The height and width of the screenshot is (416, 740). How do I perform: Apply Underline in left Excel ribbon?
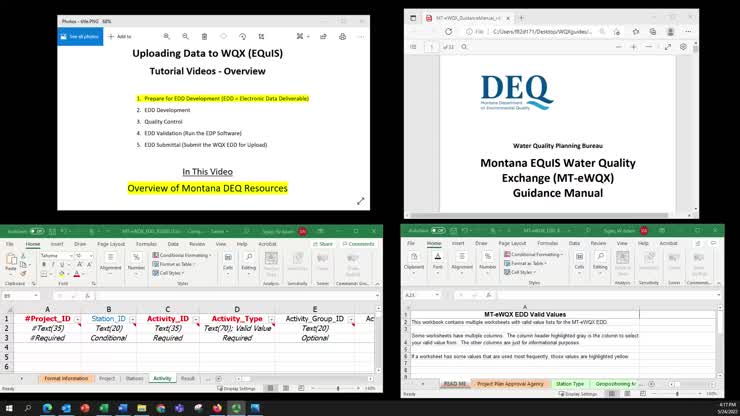(x=62, y=264)
